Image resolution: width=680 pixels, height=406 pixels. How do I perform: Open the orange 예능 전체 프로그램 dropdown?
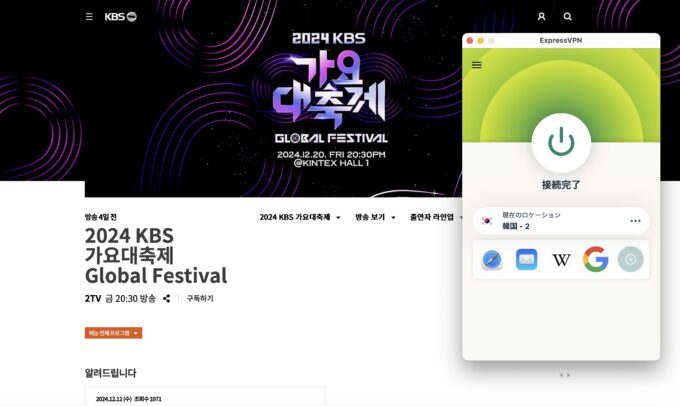pos(113,333)
